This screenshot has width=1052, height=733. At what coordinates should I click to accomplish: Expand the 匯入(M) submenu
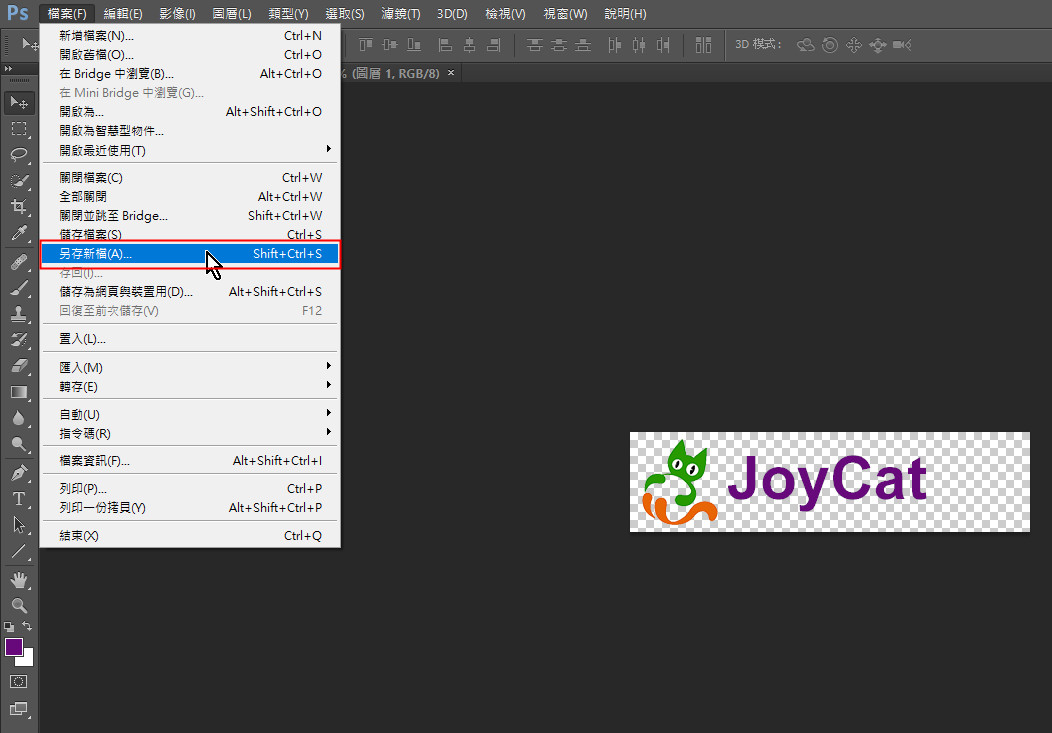[190, 368]
